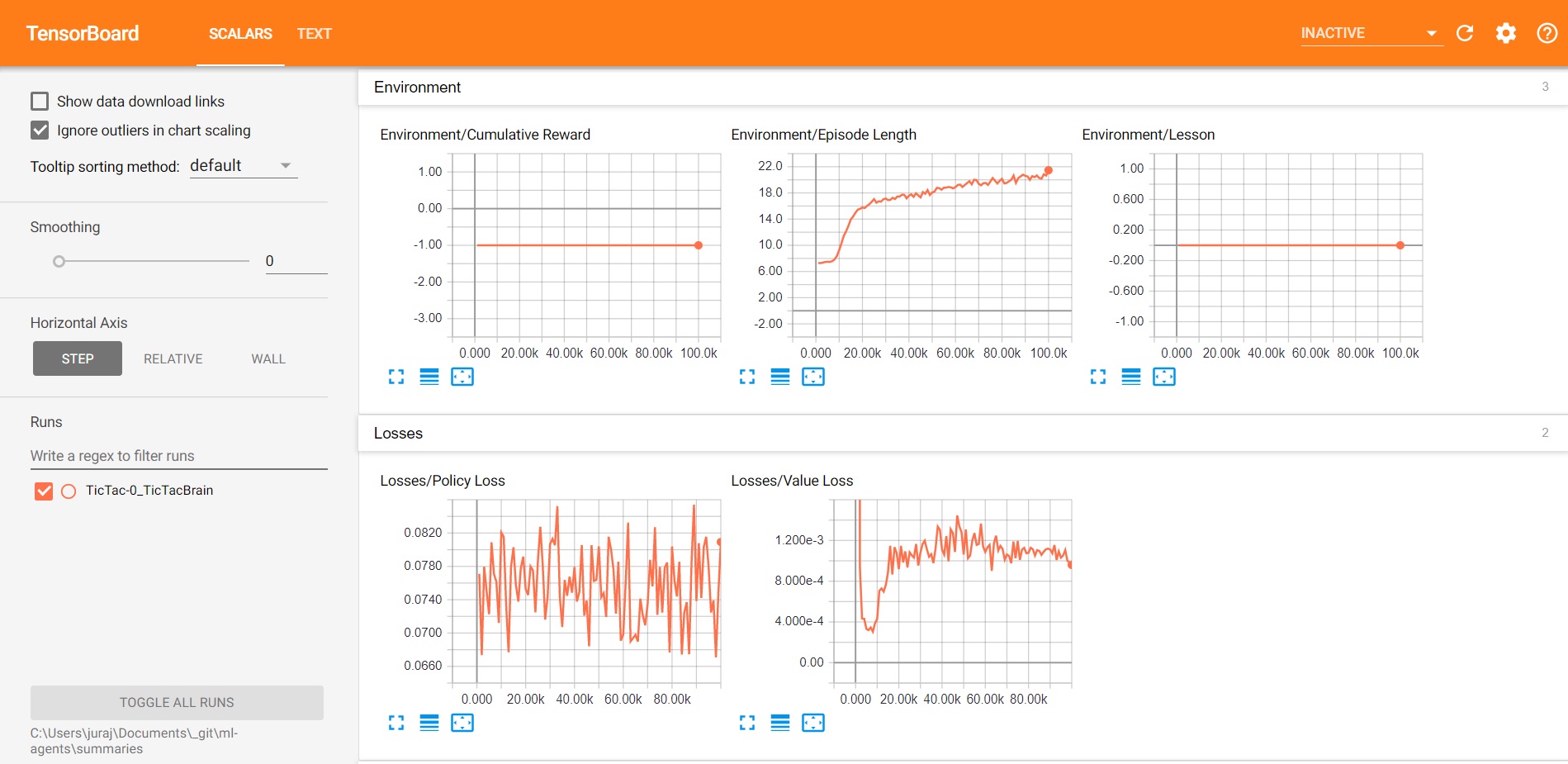The width and height of the screenshot is (1568, 764).
Task: Toggle y-axis log scale for Policy Loss
Action: pos(429,723)
